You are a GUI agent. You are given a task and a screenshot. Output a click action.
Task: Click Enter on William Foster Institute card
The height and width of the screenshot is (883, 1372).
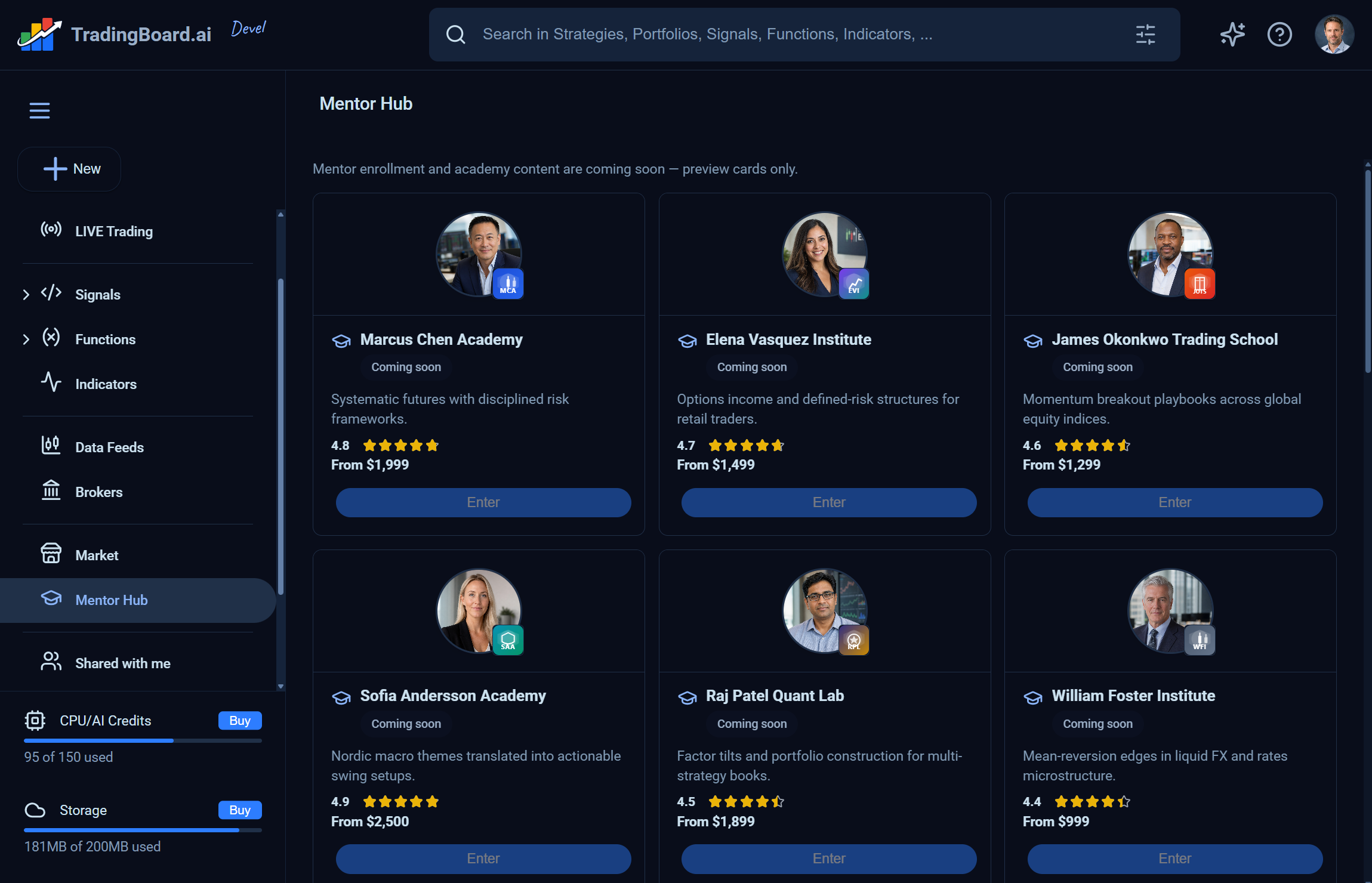pyautogui.click(x=1175, y=859)
